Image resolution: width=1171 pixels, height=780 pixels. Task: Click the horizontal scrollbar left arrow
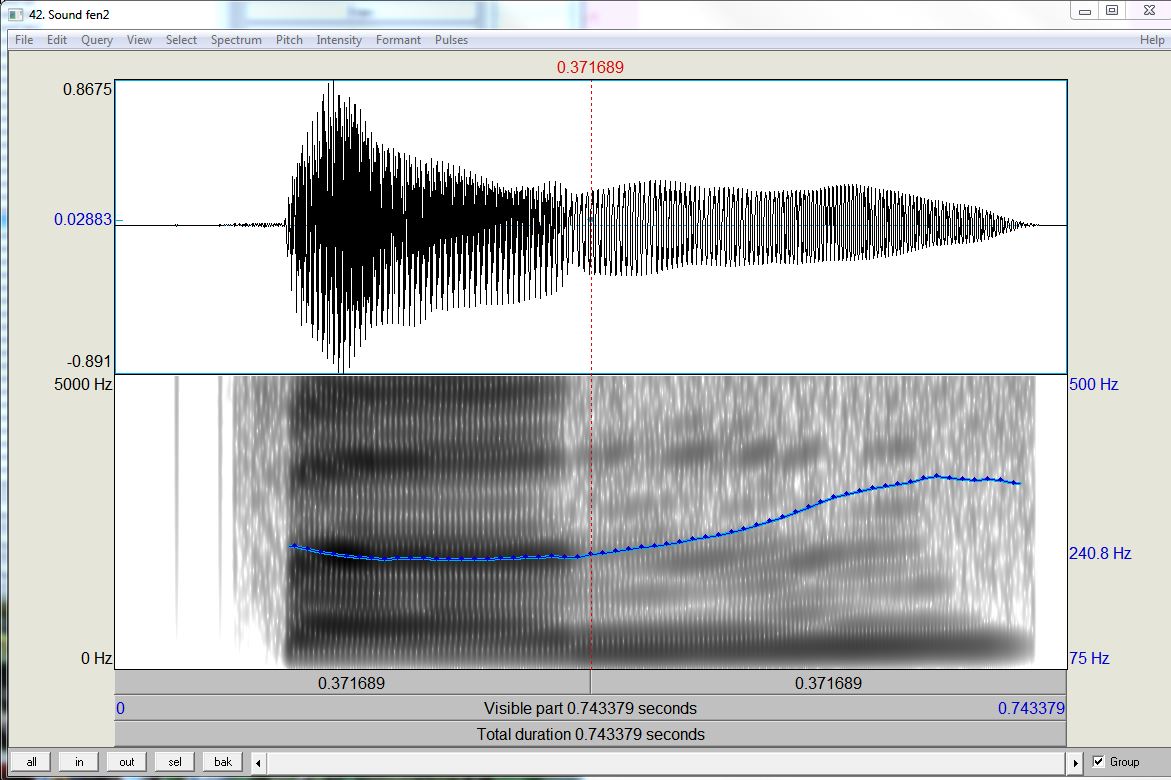pyautogui.click(x=258, y=763)
